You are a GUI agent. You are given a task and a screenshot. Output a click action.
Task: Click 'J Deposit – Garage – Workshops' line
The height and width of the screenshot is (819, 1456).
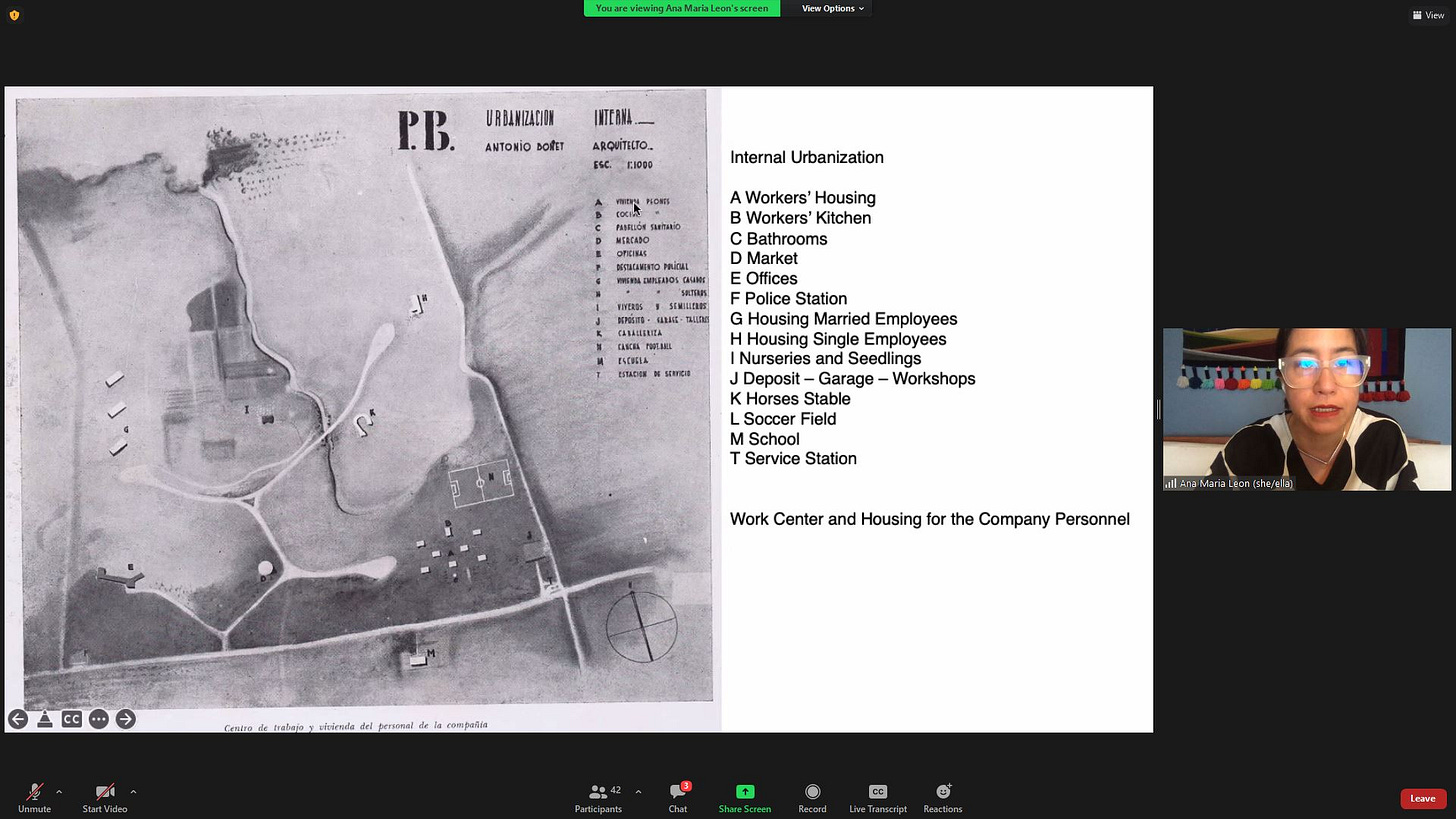pos(852,378)
